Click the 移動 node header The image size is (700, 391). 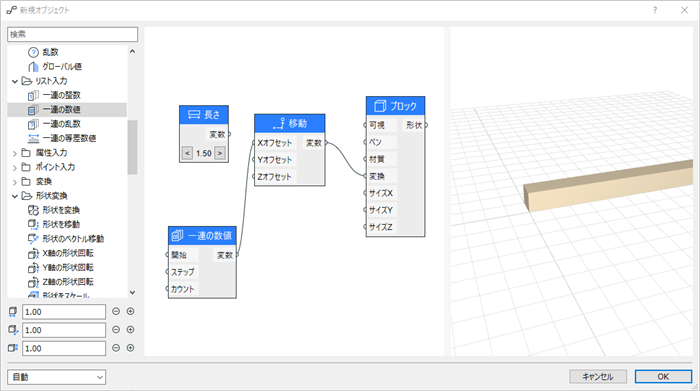(290, 123)
